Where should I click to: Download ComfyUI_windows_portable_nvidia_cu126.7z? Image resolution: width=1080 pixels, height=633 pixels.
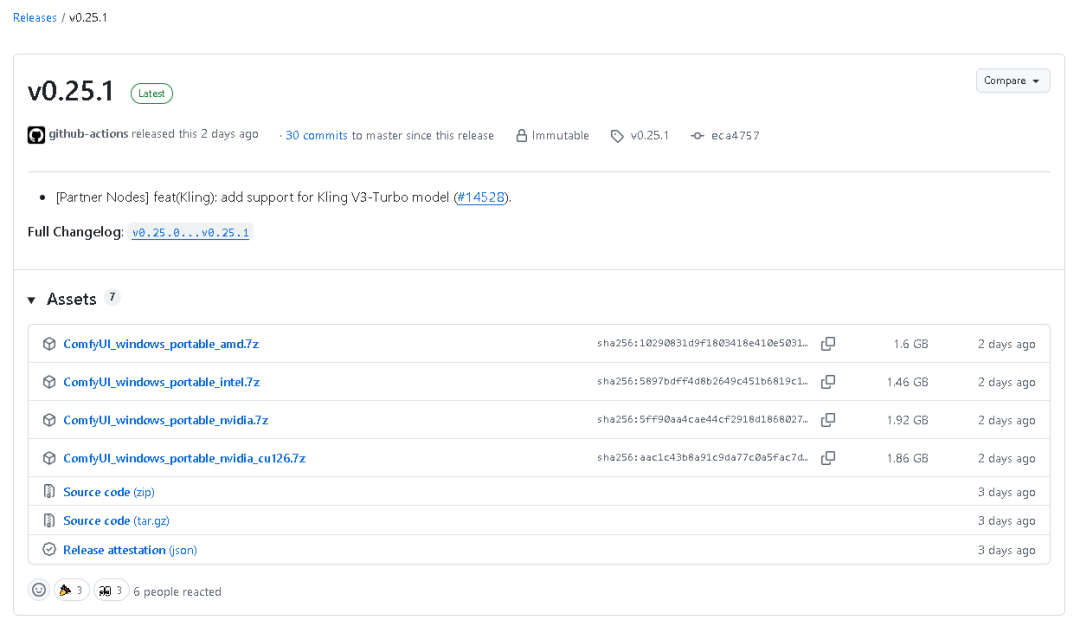(x=185, y=458)
